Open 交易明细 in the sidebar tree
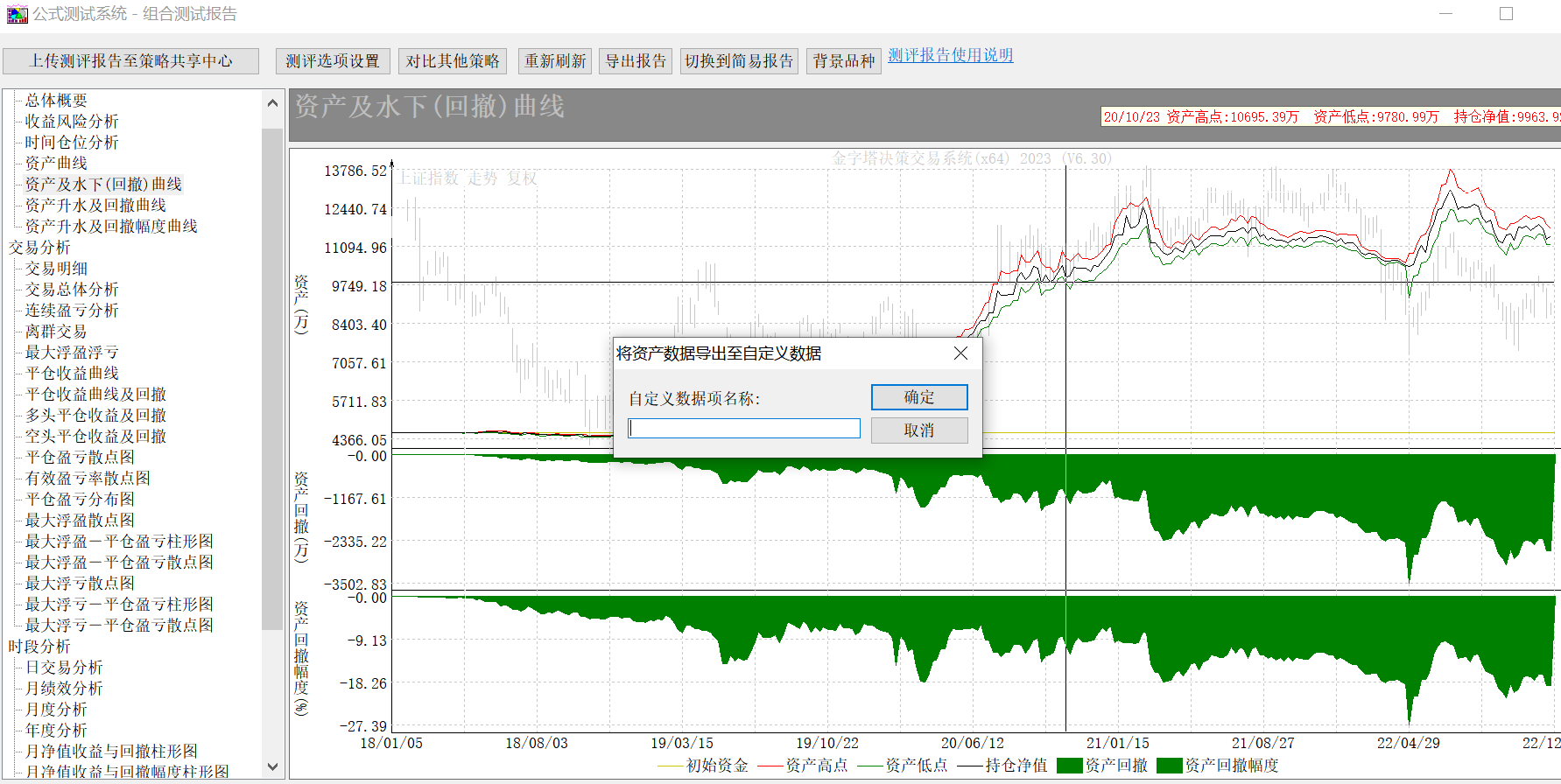This screenshot has height=784, width=1561. pos(56,269)
